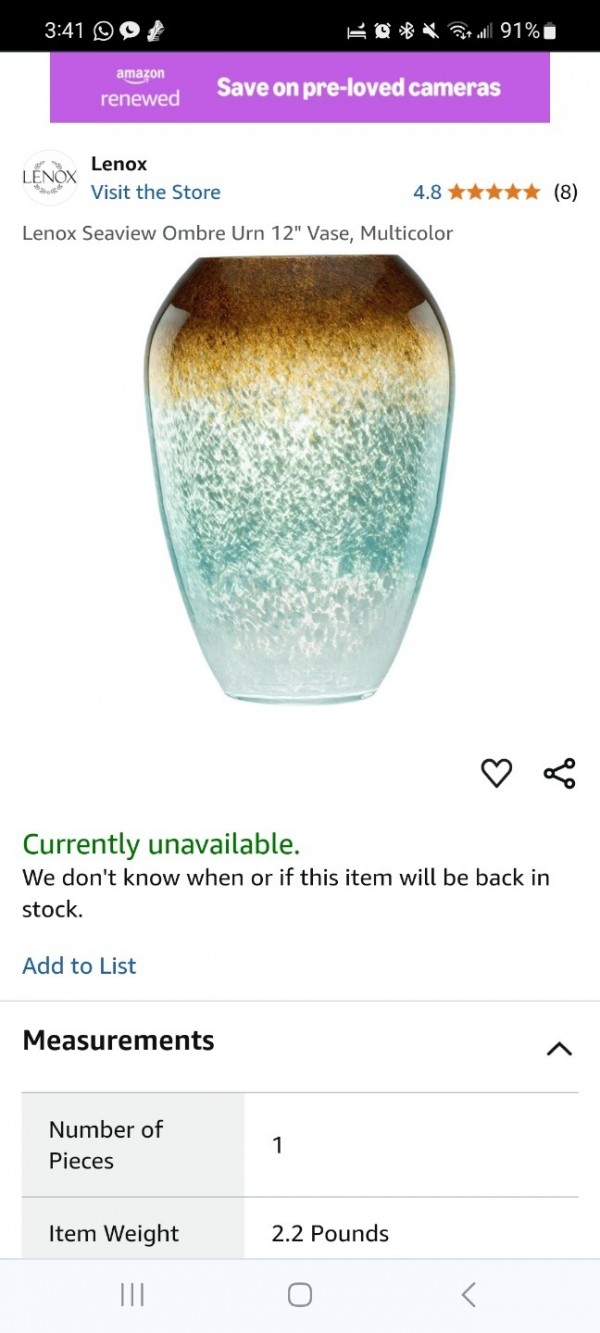Tap the share icon
The image size is (600, 1333).
point(559,773)
